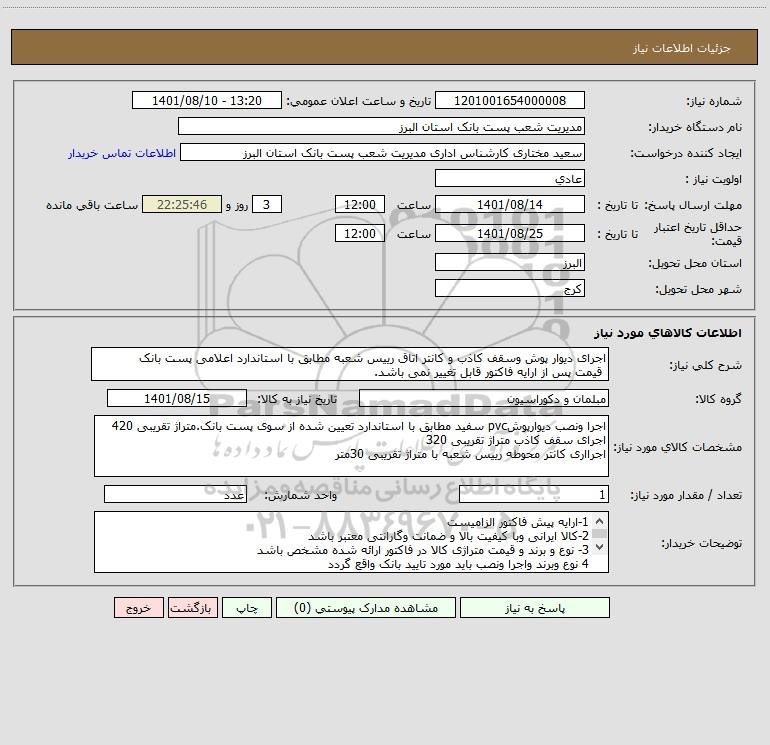Open مشاهده مدارک پیوستی (0) button

[x=366, y=608]
